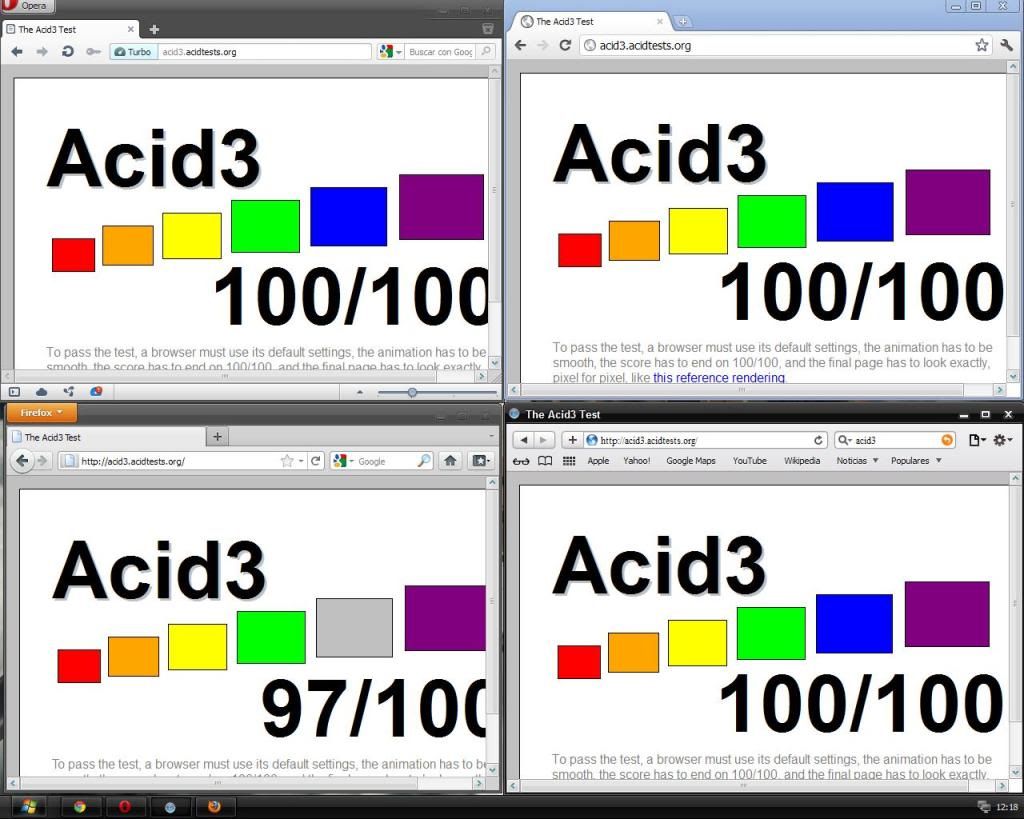Open Opera Link cloud icon
The image size is (1024, 819).
pos(41,392)
